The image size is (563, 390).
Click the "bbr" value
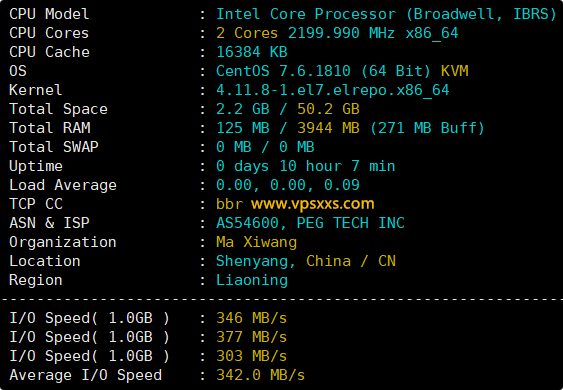(x=229, y=204)
